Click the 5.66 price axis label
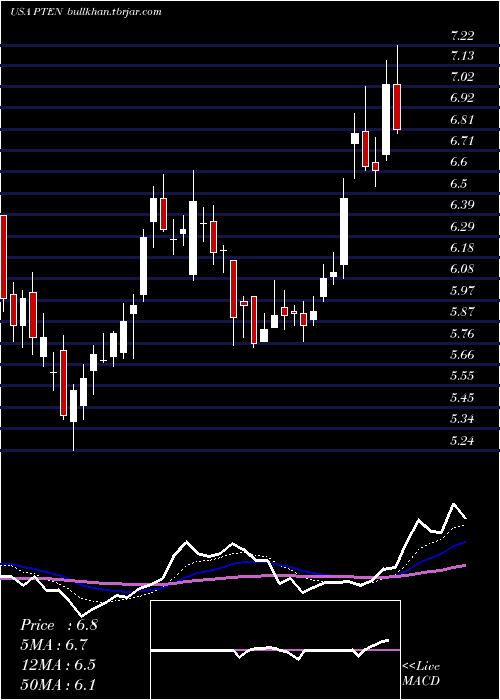 pyautogui.click(x=462, y=355)
